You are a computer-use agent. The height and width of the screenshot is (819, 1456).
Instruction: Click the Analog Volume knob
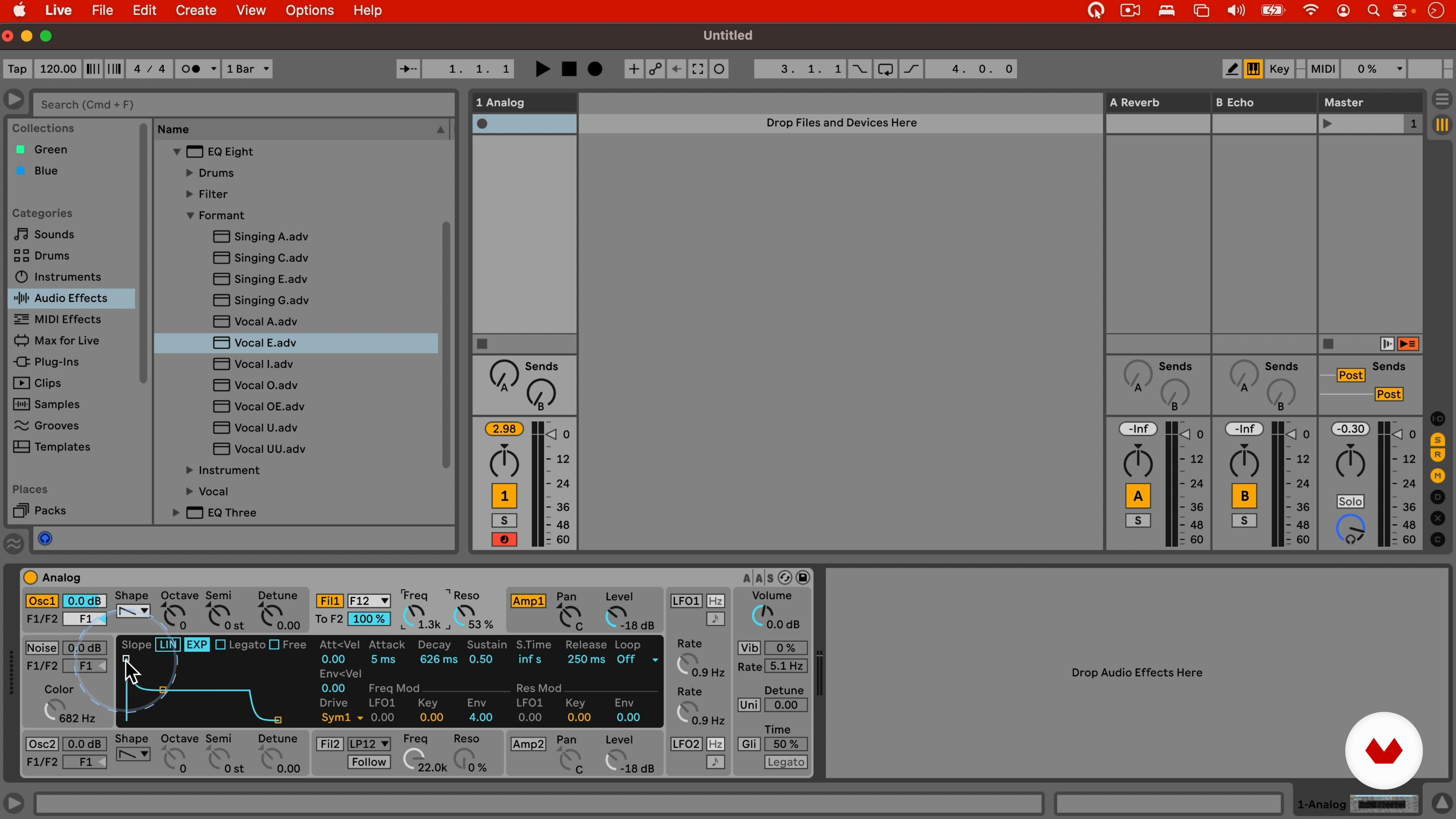[x=763, y=615]
